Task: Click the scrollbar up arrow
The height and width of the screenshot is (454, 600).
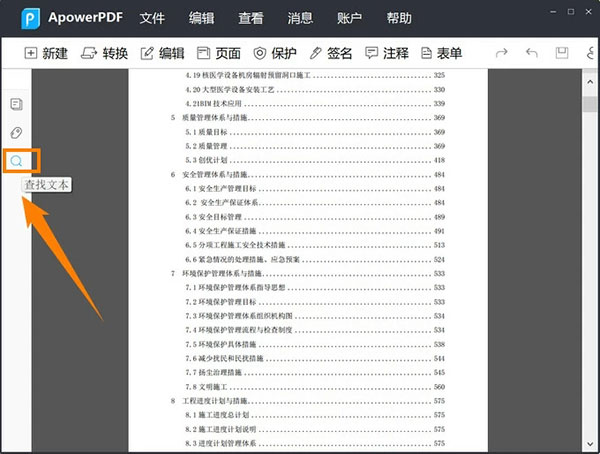Action: 590,82
